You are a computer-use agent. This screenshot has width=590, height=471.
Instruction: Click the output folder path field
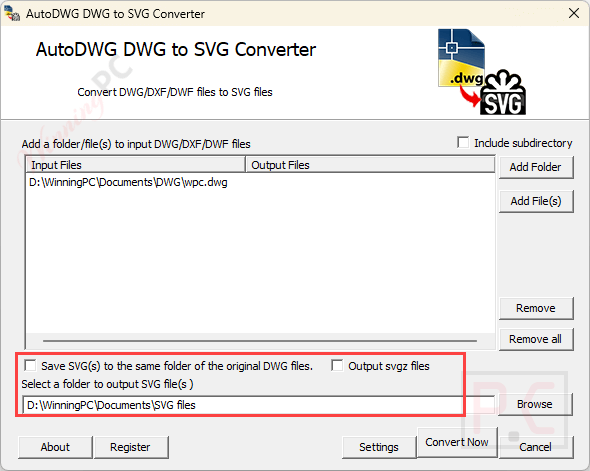[259, 405]
